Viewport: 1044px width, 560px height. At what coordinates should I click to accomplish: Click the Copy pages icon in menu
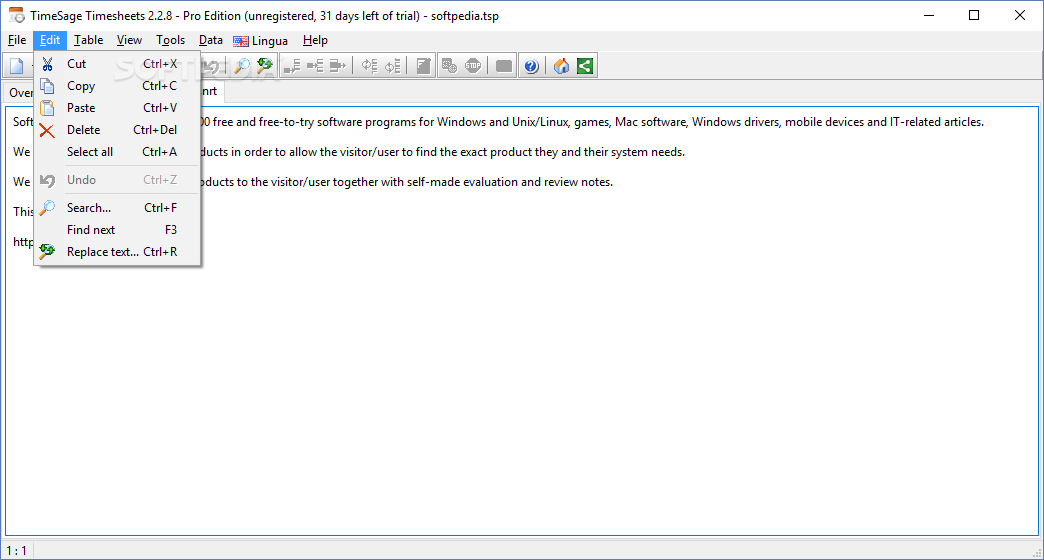point(47,86)
